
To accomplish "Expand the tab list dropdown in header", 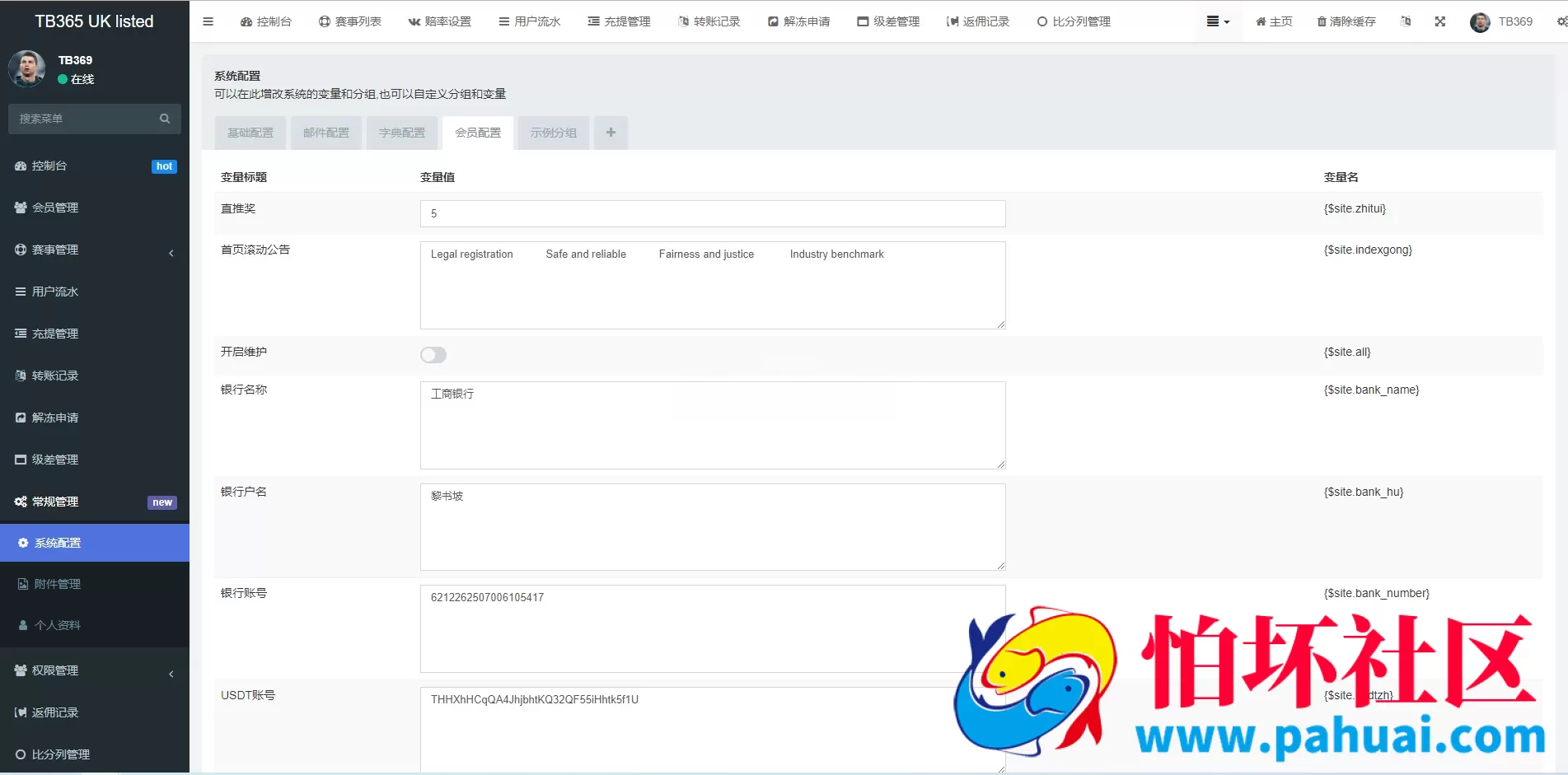I will pyautogui.click(x=1218, y=21).
